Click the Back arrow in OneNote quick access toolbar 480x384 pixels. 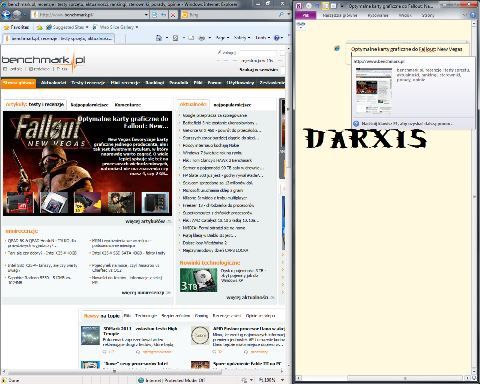coord(309,6)
